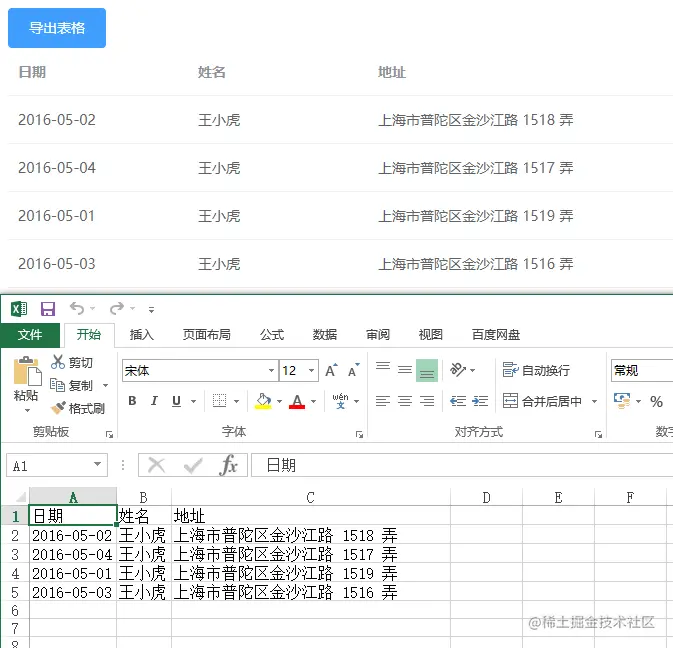Switch to the 页面布局 tab
The width and height of the screenshot is (673, 648).
(x=206, y=334)
